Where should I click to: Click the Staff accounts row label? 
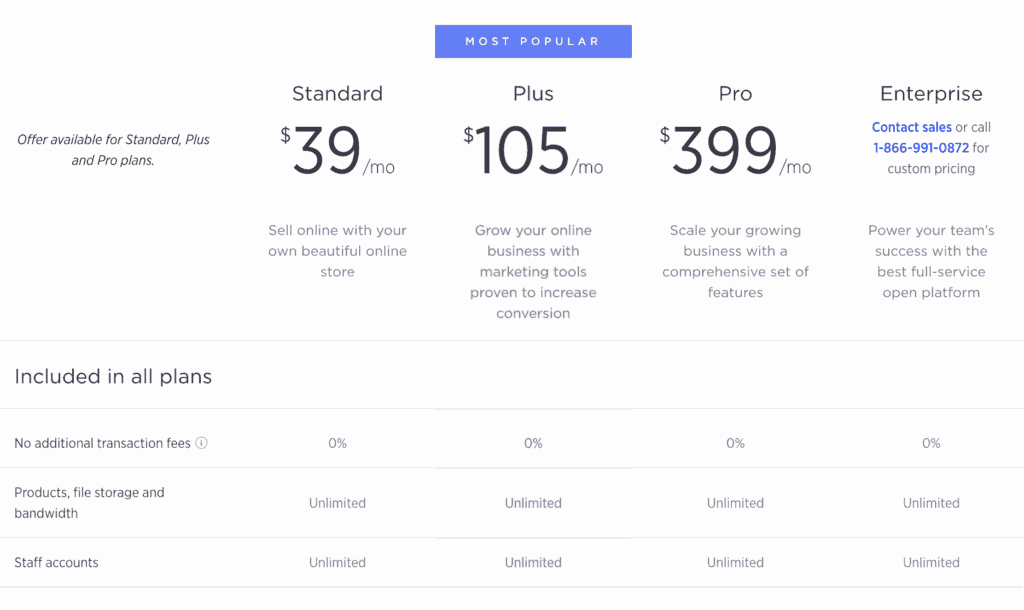tap(56, 562)
